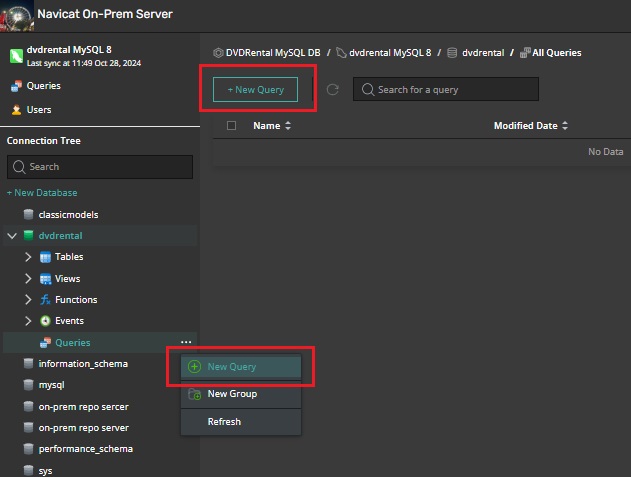Go to dvdrental database breadcrumb
631x477 pixels.
(483, 53)
